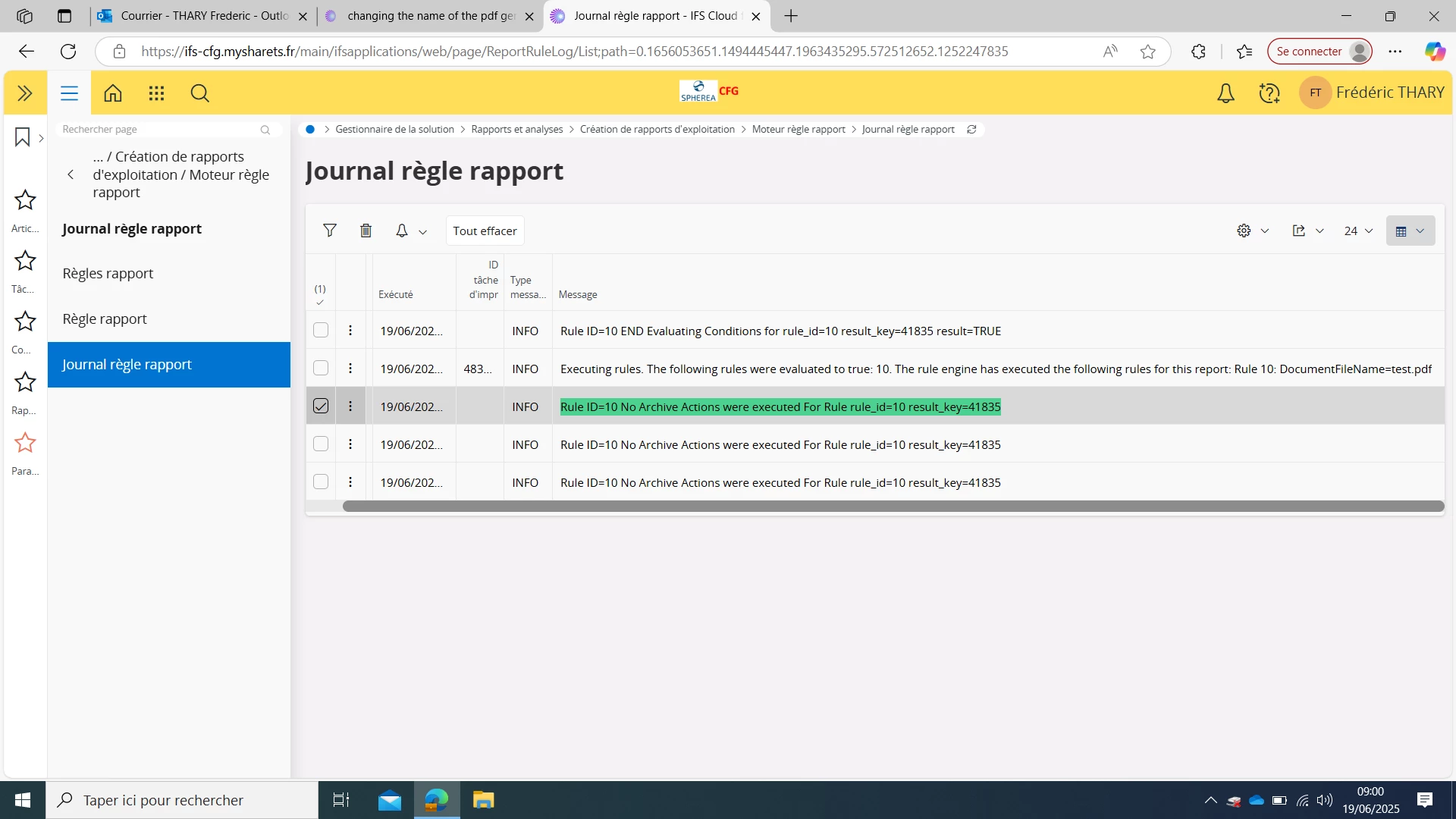Check the last row No Archive Actions checkbox
This screenshot has width=1456, height=819.
coord(321,482)
